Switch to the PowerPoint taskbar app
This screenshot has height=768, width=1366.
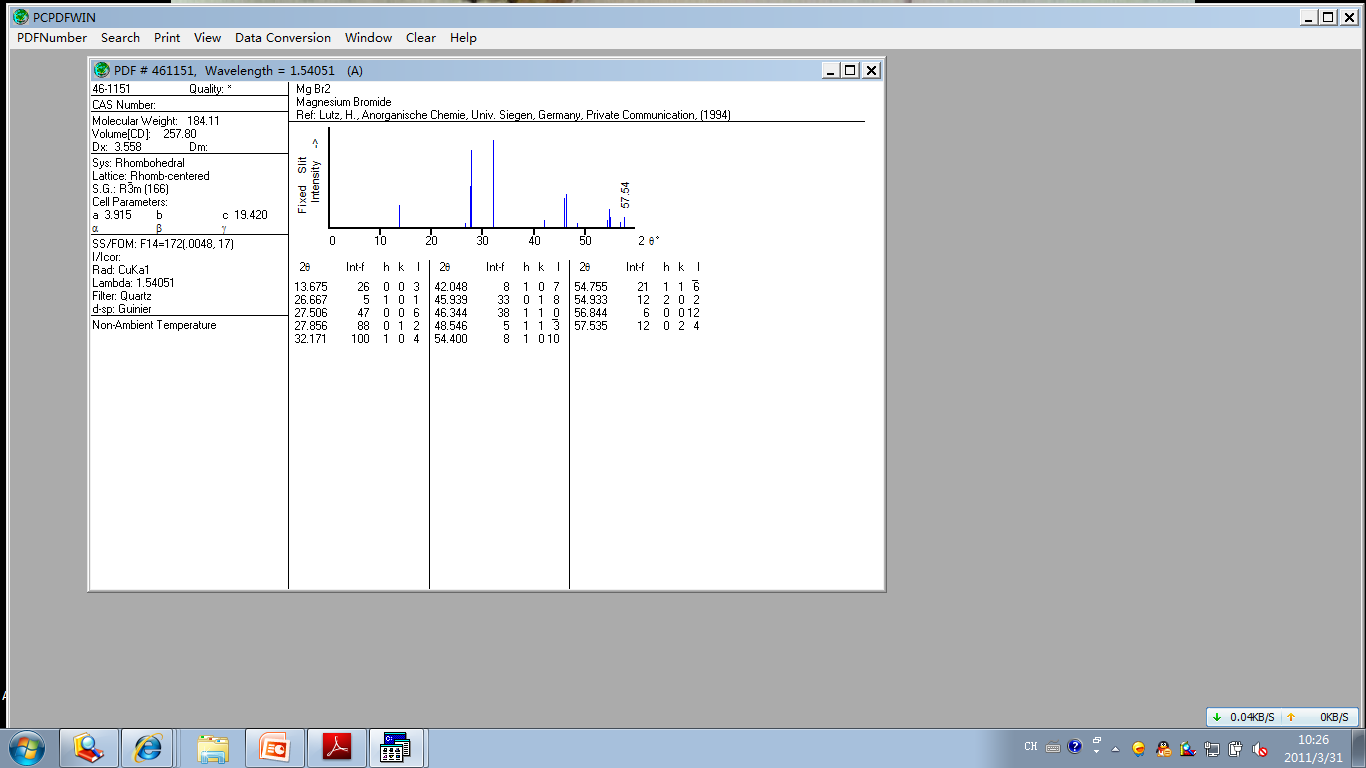pyautogui.click(x=274, y=747)
